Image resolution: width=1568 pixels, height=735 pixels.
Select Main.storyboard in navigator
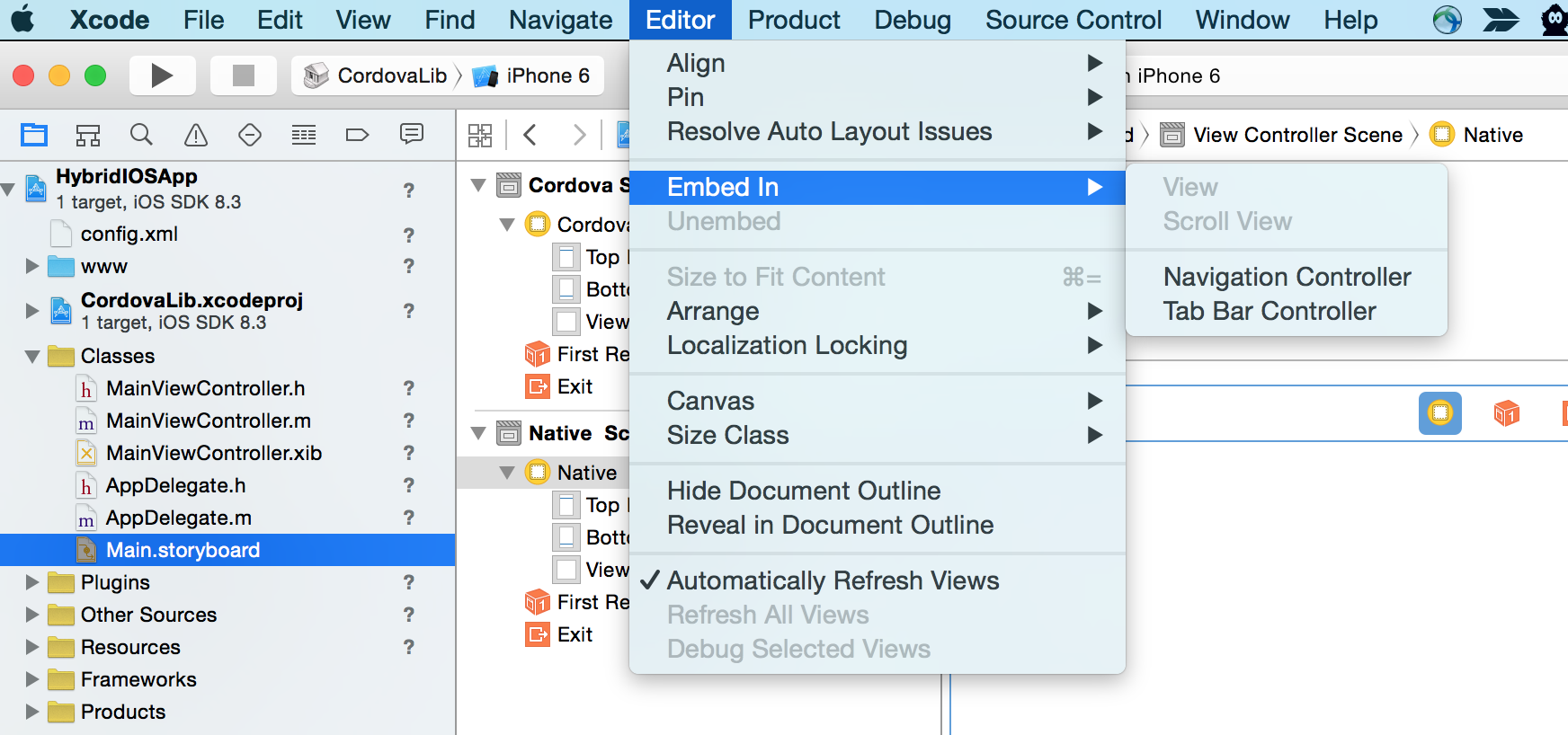click(x=227, y=550)
